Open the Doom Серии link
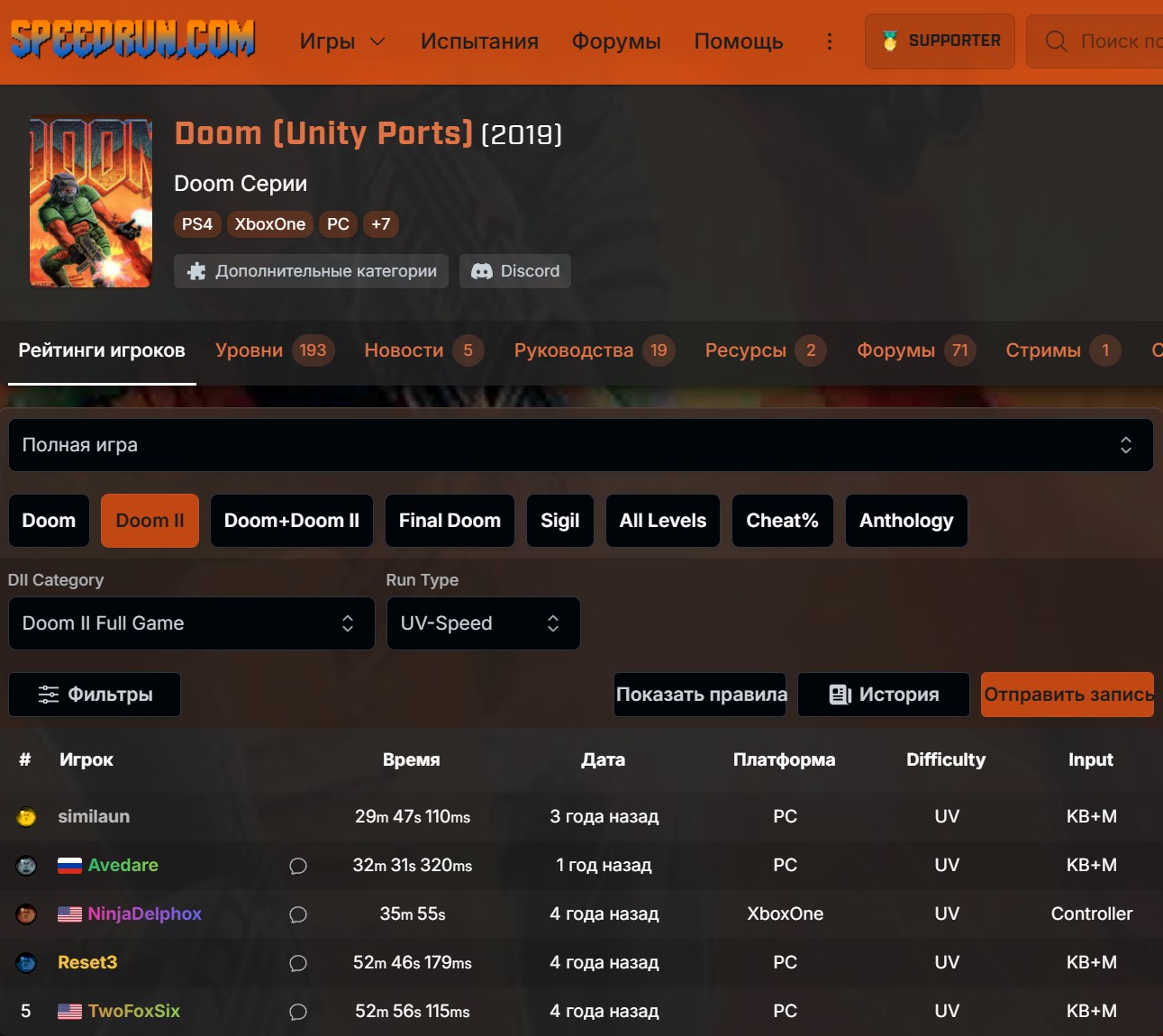The image size is (1163, 1036). coord(241,184)
